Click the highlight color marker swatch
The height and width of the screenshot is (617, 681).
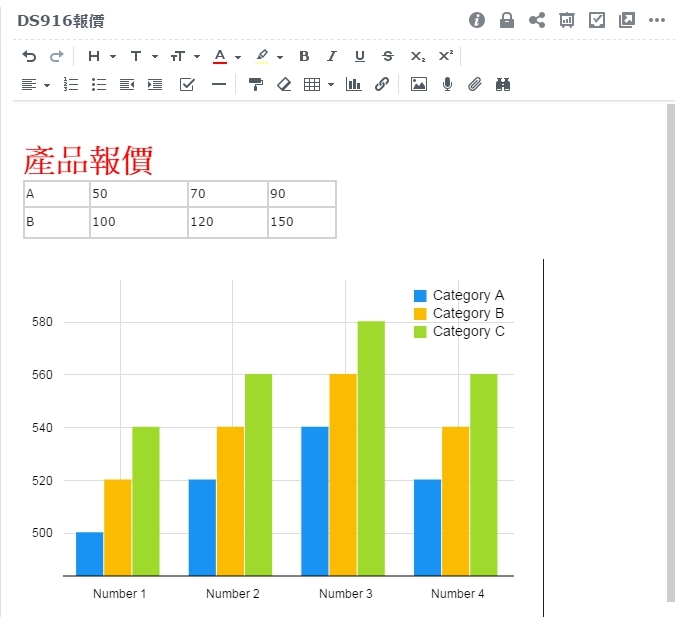(262, 57)
